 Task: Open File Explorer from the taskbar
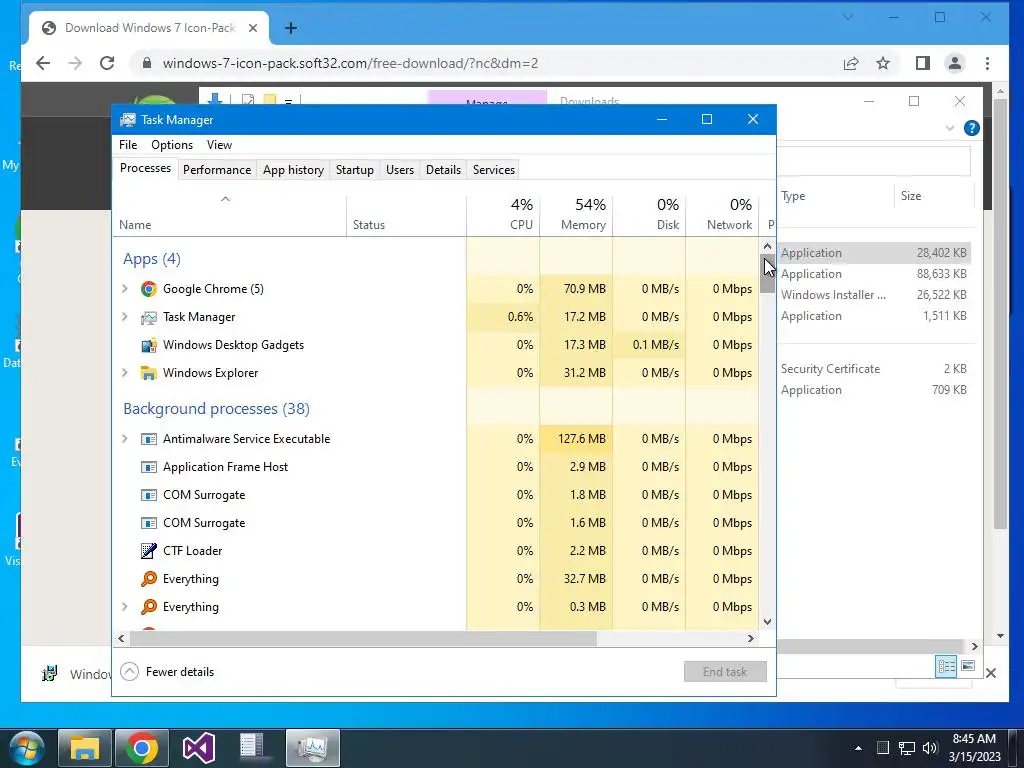[x=84, y=748]
